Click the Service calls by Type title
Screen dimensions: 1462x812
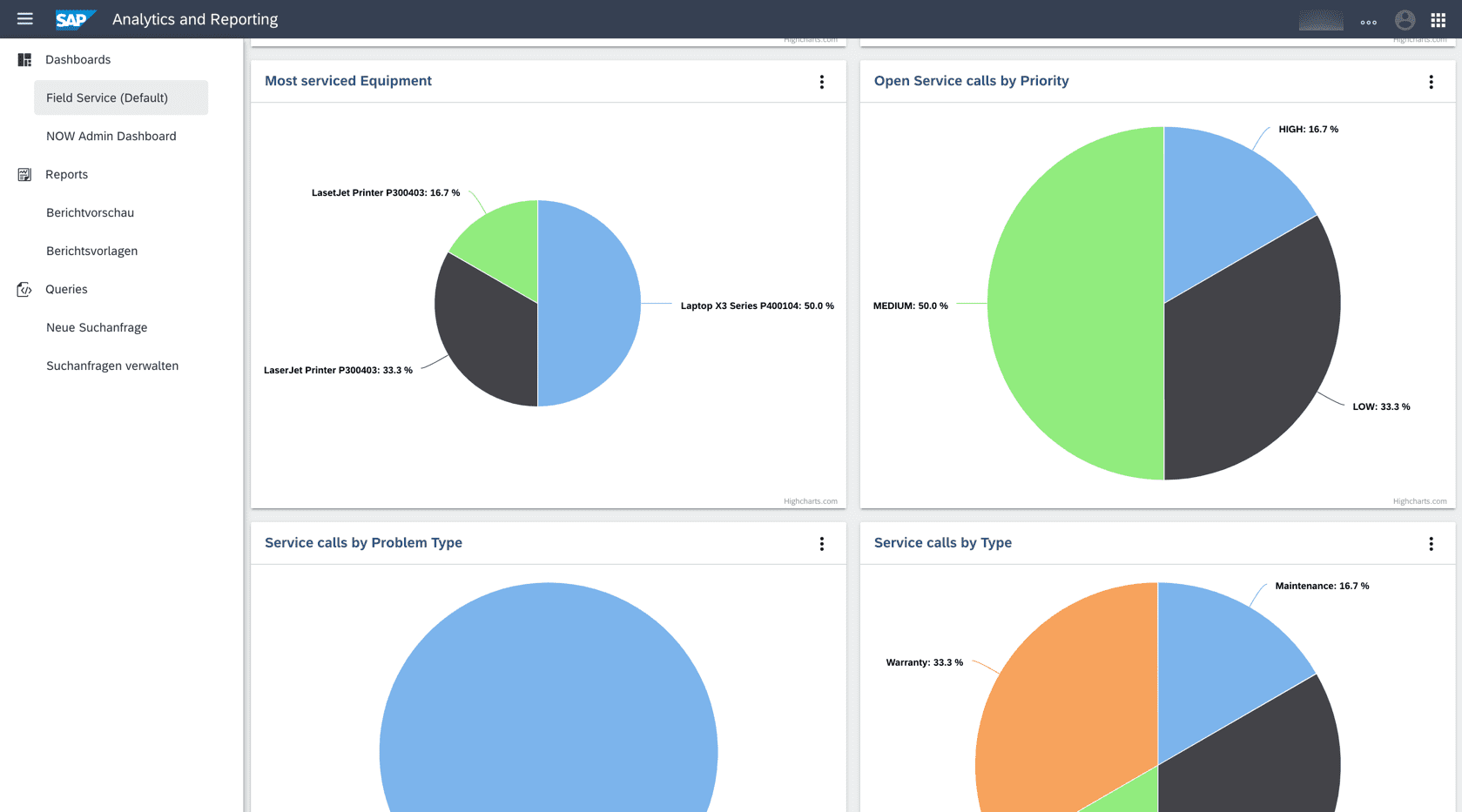(942, 543)
